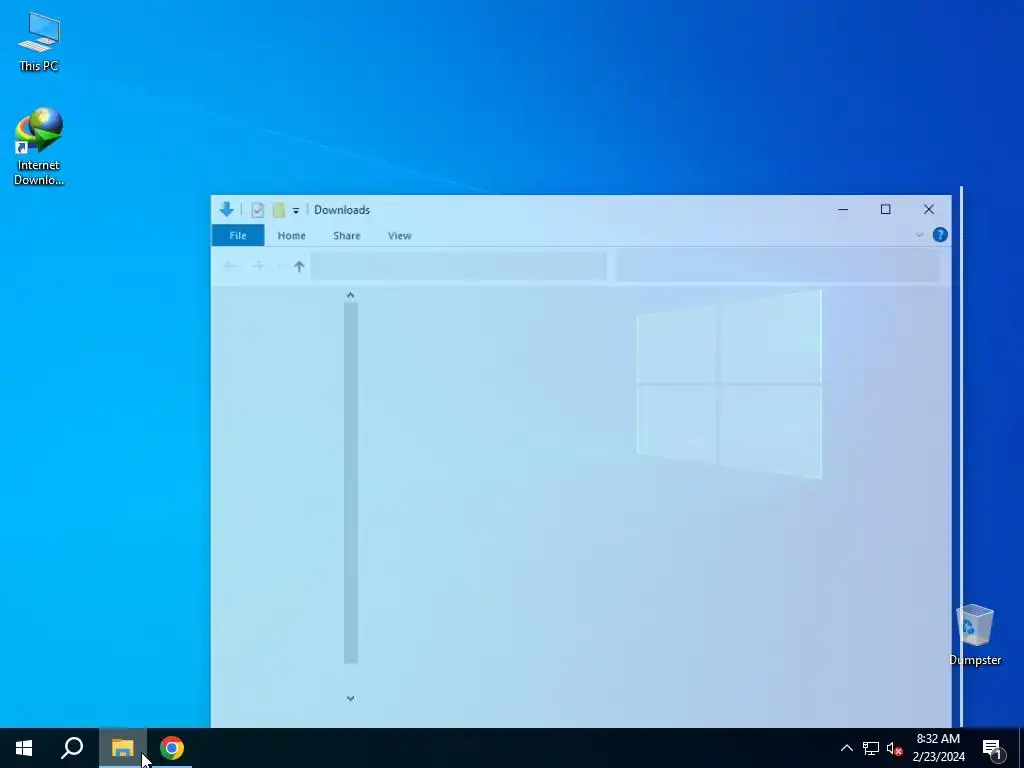Click the navigation pane scrollbar thumb
1024x768 pixels.
[x=351, y=483]
